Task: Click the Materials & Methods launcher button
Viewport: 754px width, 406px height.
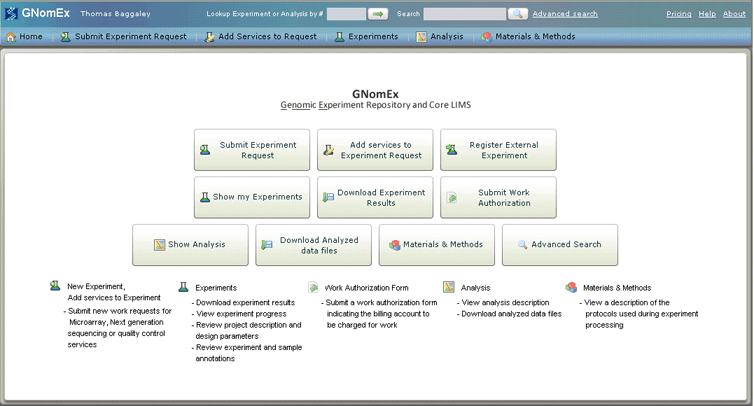Action: pos(437,245)
